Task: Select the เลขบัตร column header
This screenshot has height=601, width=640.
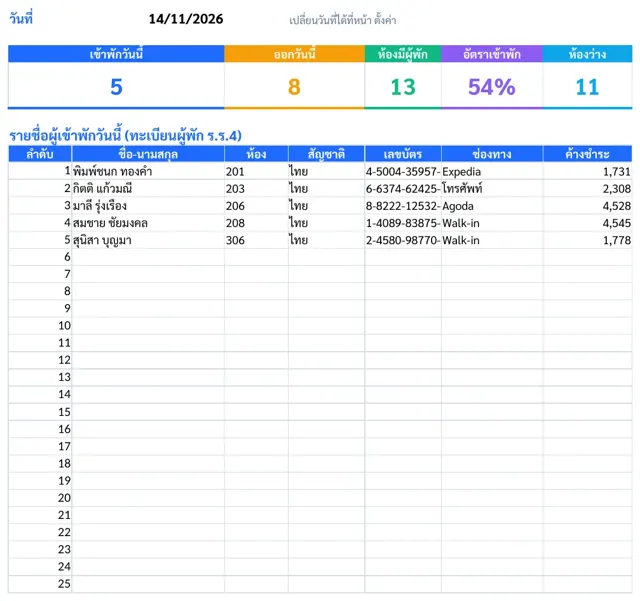Action: click(x=403, y=154)
